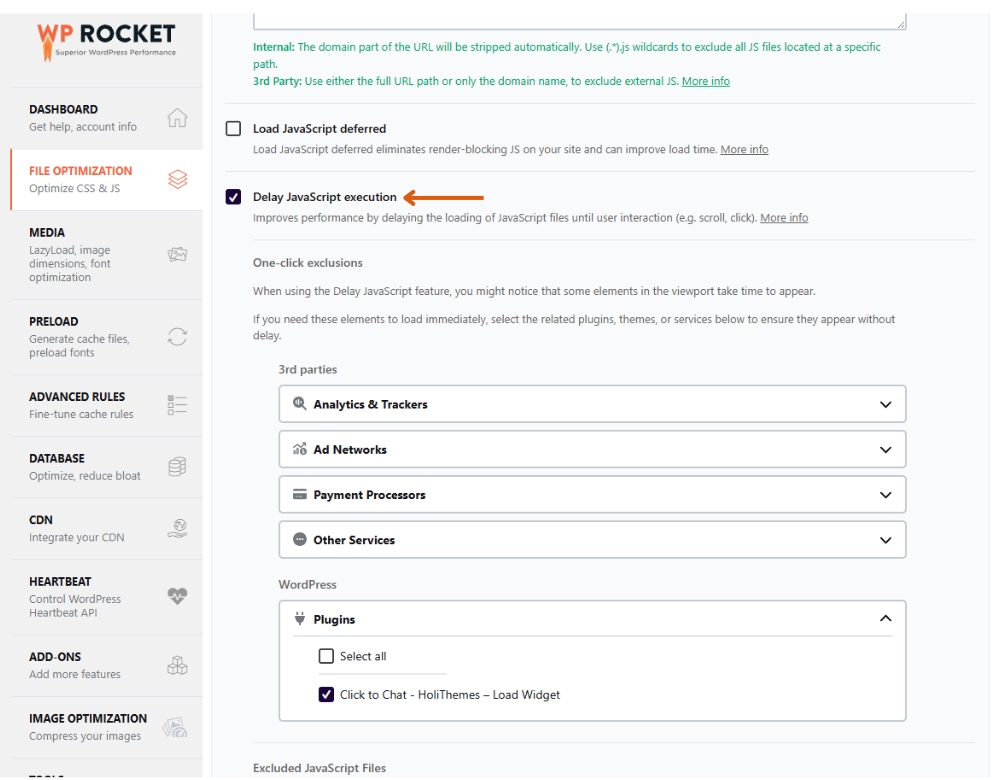Open More info link for Delay JavaScript
This screenshot has height=780, width=996.
[x=784, y=218]
